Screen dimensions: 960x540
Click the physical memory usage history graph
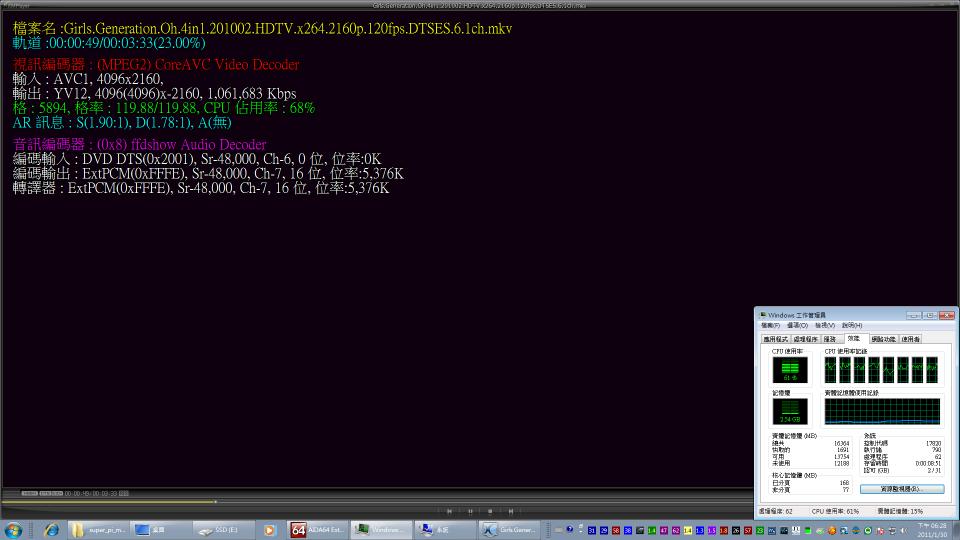tap(882, 411)
